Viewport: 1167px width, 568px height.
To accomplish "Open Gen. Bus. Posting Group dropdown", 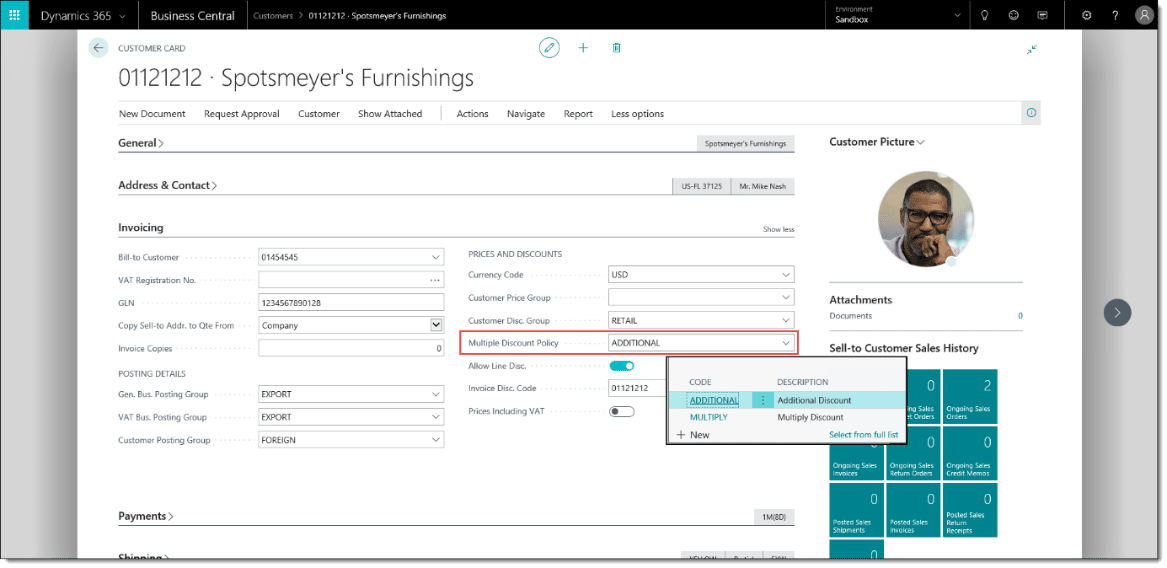I will click(435, 394).
